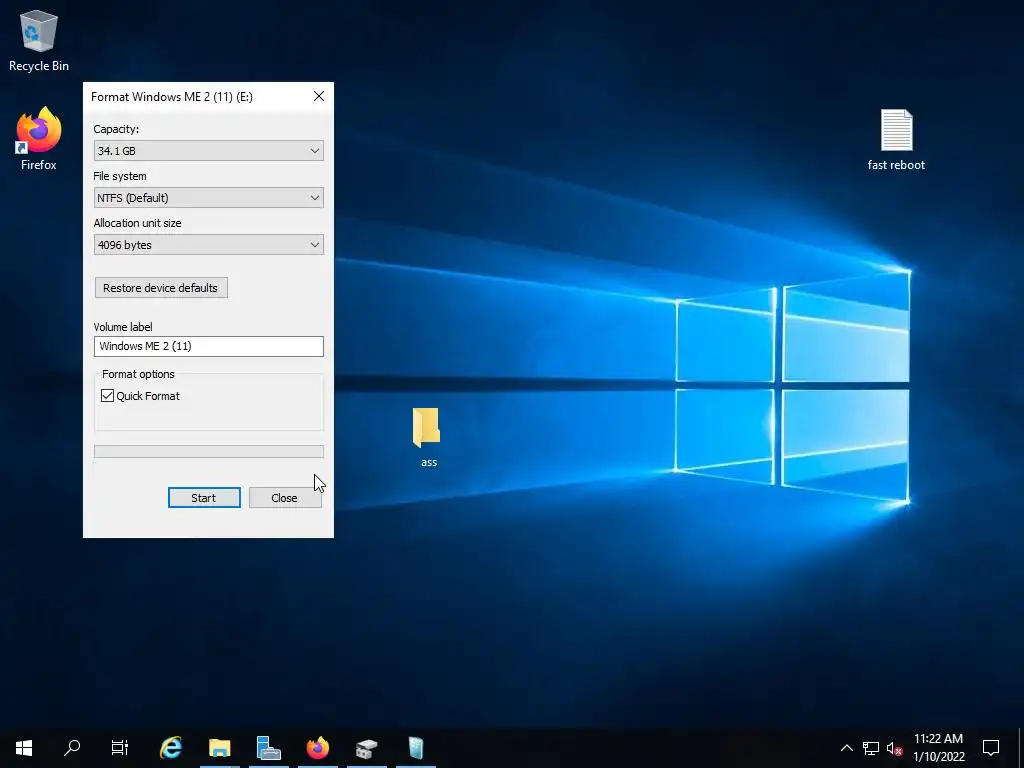The image size is (1024, 768).
Task: Select the 'fast reboot' text file icon
Action: [896, 140]
